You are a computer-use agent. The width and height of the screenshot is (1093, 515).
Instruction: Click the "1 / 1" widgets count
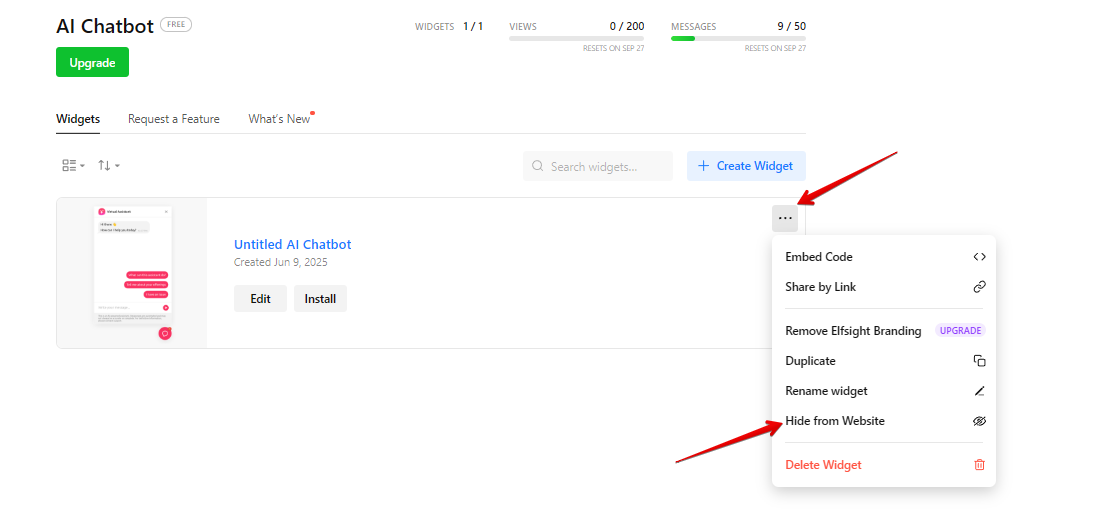click(473, 26)
